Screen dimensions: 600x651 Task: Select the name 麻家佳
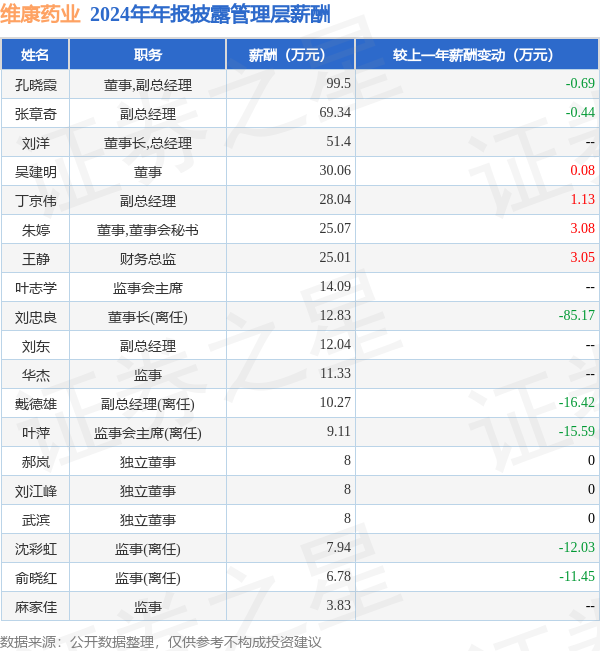point(36,607)
